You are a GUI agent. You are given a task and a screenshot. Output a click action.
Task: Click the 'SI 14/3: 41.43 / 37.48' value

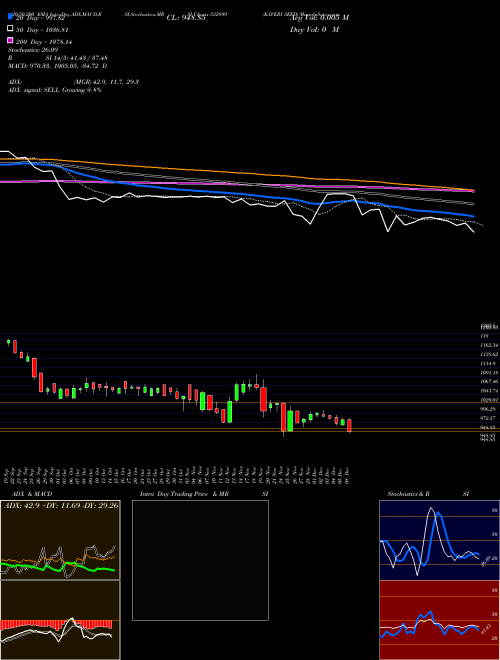tap(77, 58)
